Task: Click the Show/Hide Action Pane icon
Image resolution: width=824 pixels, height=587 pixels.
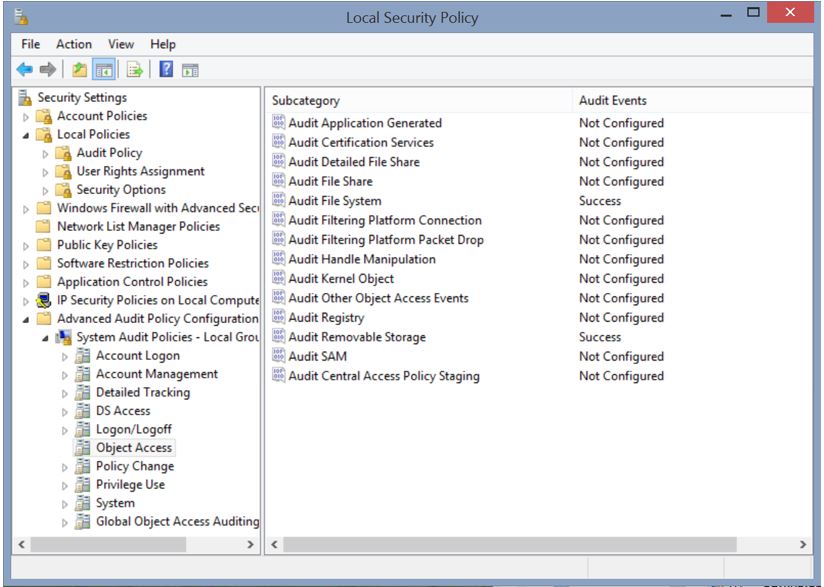Action: pos(190,69)
